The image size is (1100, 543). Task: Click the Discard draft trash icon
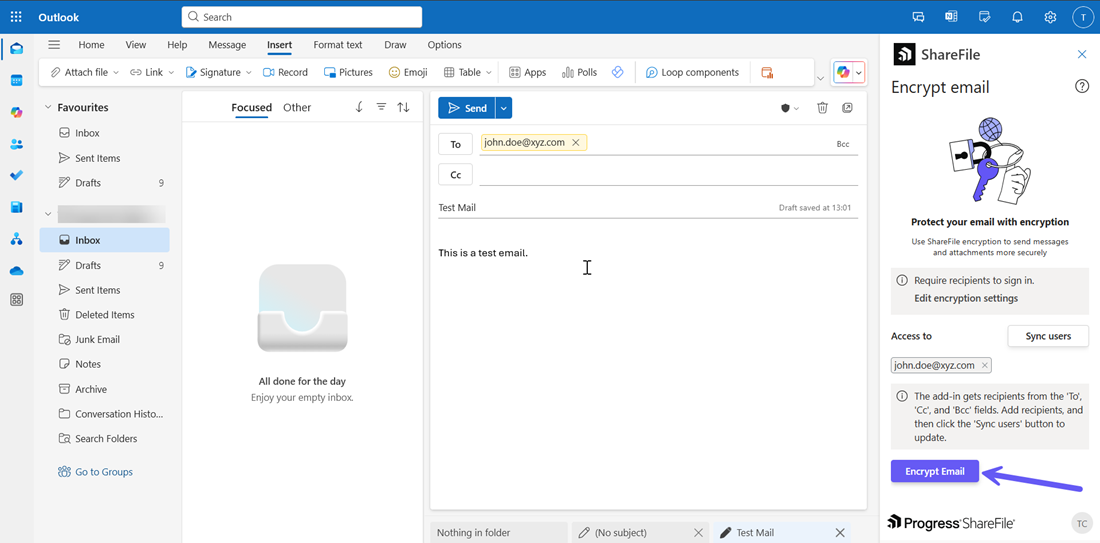point(822,108)
